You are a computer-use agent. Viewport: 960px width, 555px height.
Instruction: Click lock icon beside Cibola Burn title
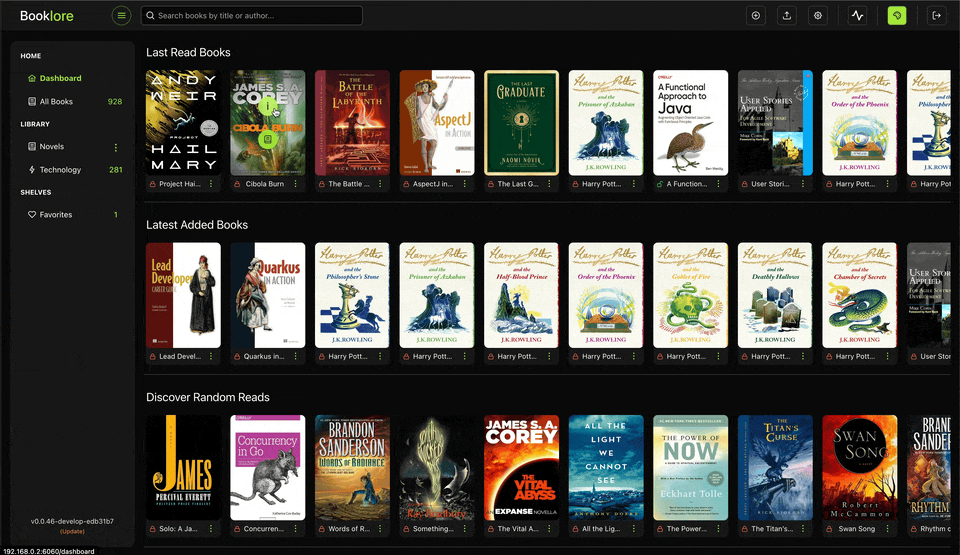pos(237,184)
